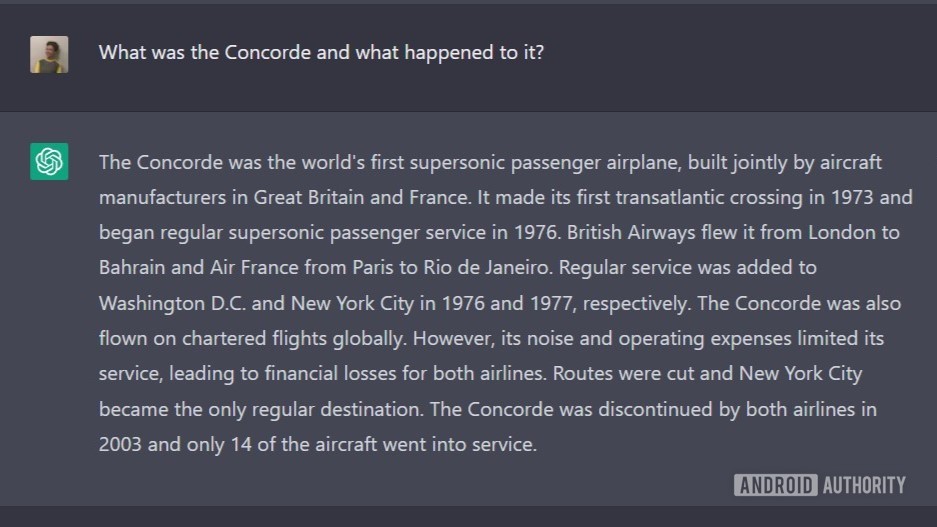
Task: Click the user profile avatar
Action: coord(49,54)
